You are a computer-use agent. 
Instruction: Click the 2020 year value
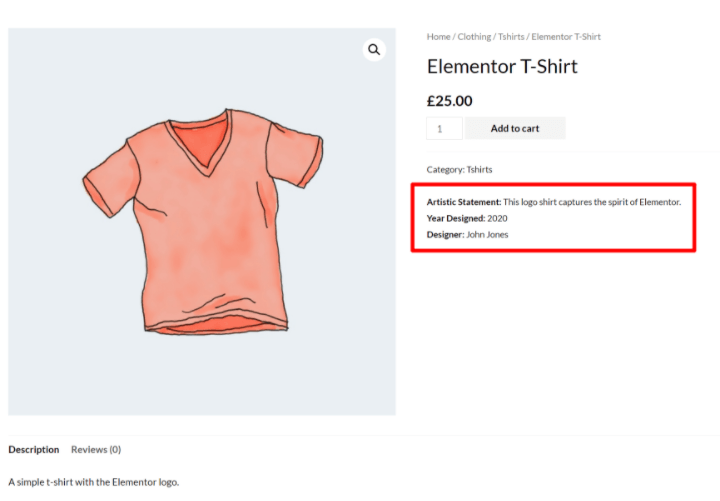[498, 218]
